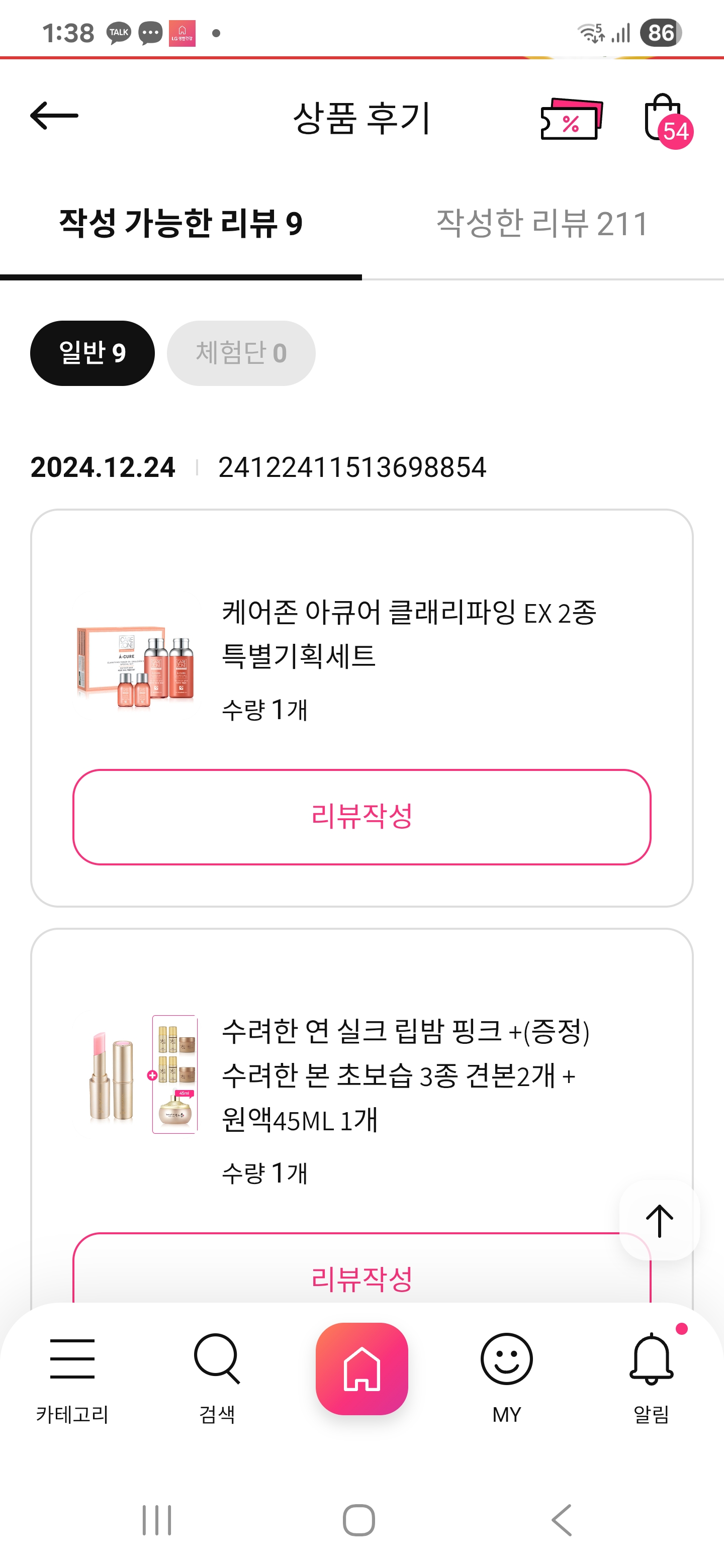Write review for 케어존 아큐어 set
The height and width of the screenshot is (1568, 724).
[361, 816]
